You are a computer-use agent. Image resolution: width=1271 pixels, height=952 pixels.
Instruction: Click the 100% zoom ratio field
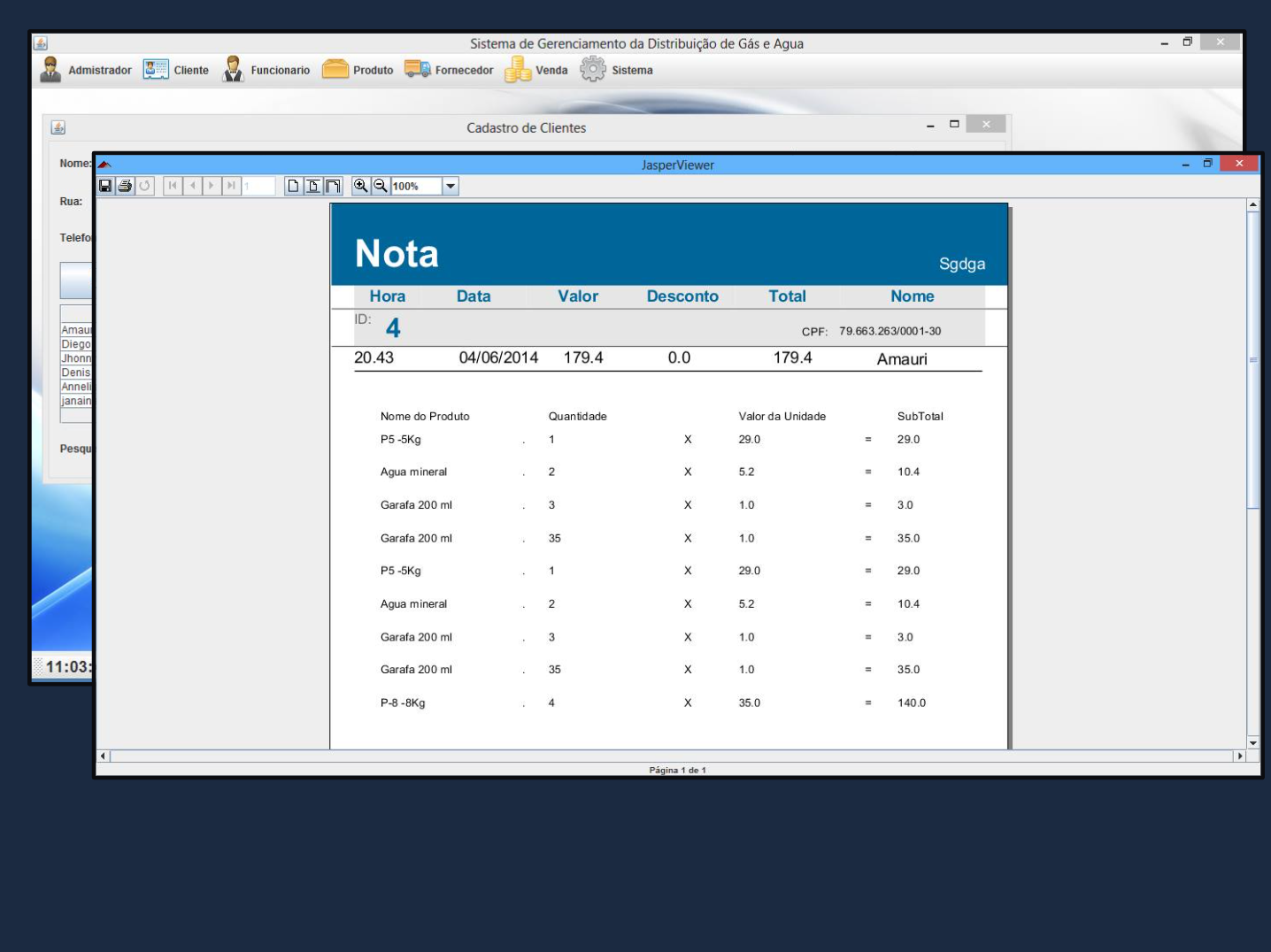click(415, 186)
